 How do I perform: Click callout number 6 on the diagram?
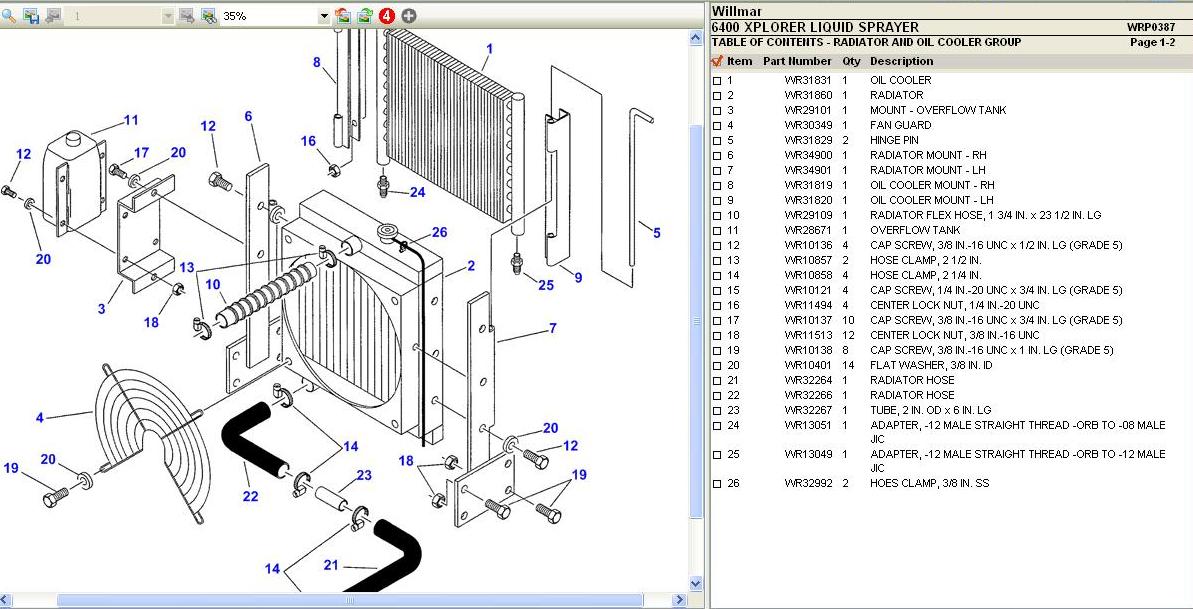[248, 116]
